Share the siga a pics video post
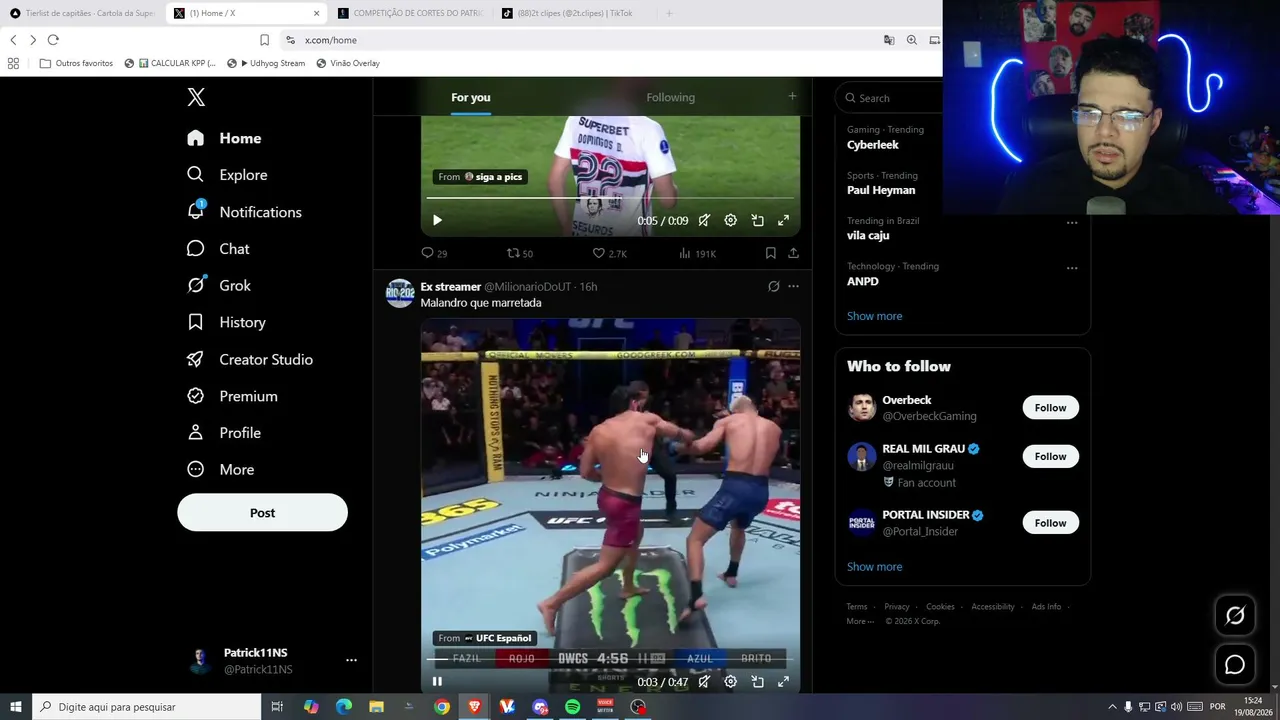The width and height of the screenshot is (1280, 720). (x=793, y=253)
